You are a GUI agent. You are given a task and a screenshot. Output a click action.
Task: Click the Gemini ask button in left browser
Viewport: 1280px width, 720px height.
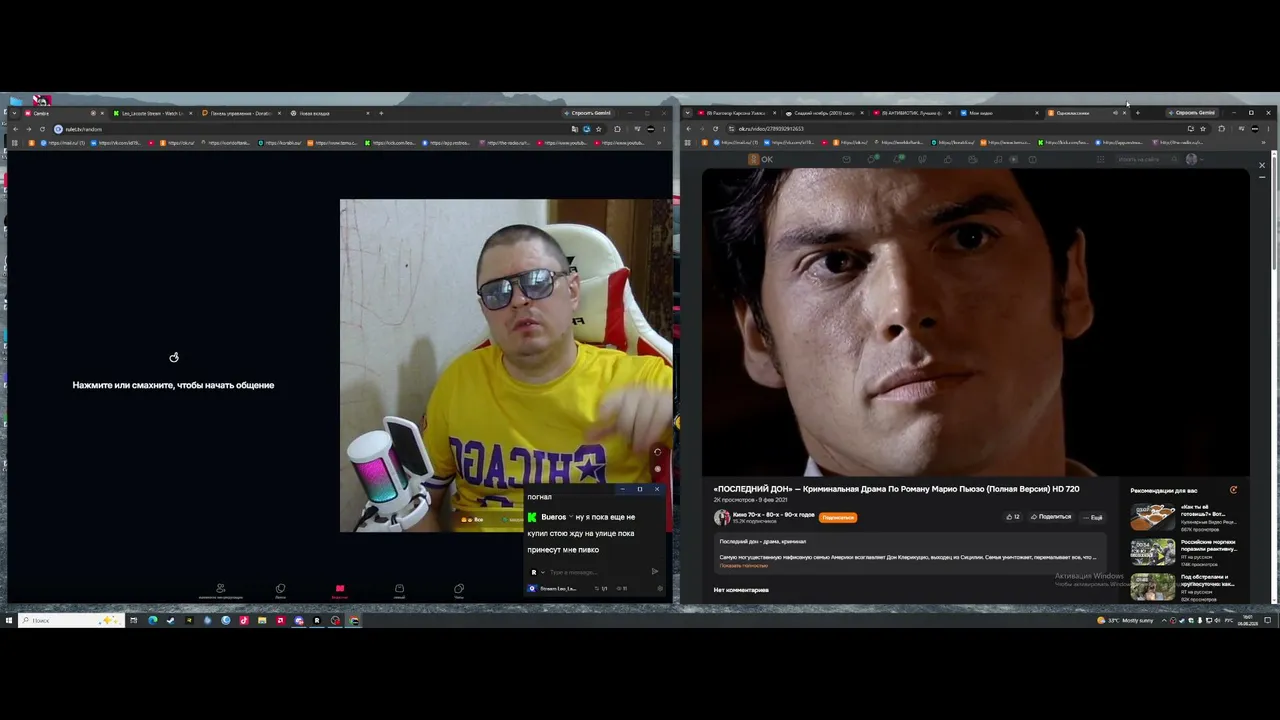click(590, 113)
